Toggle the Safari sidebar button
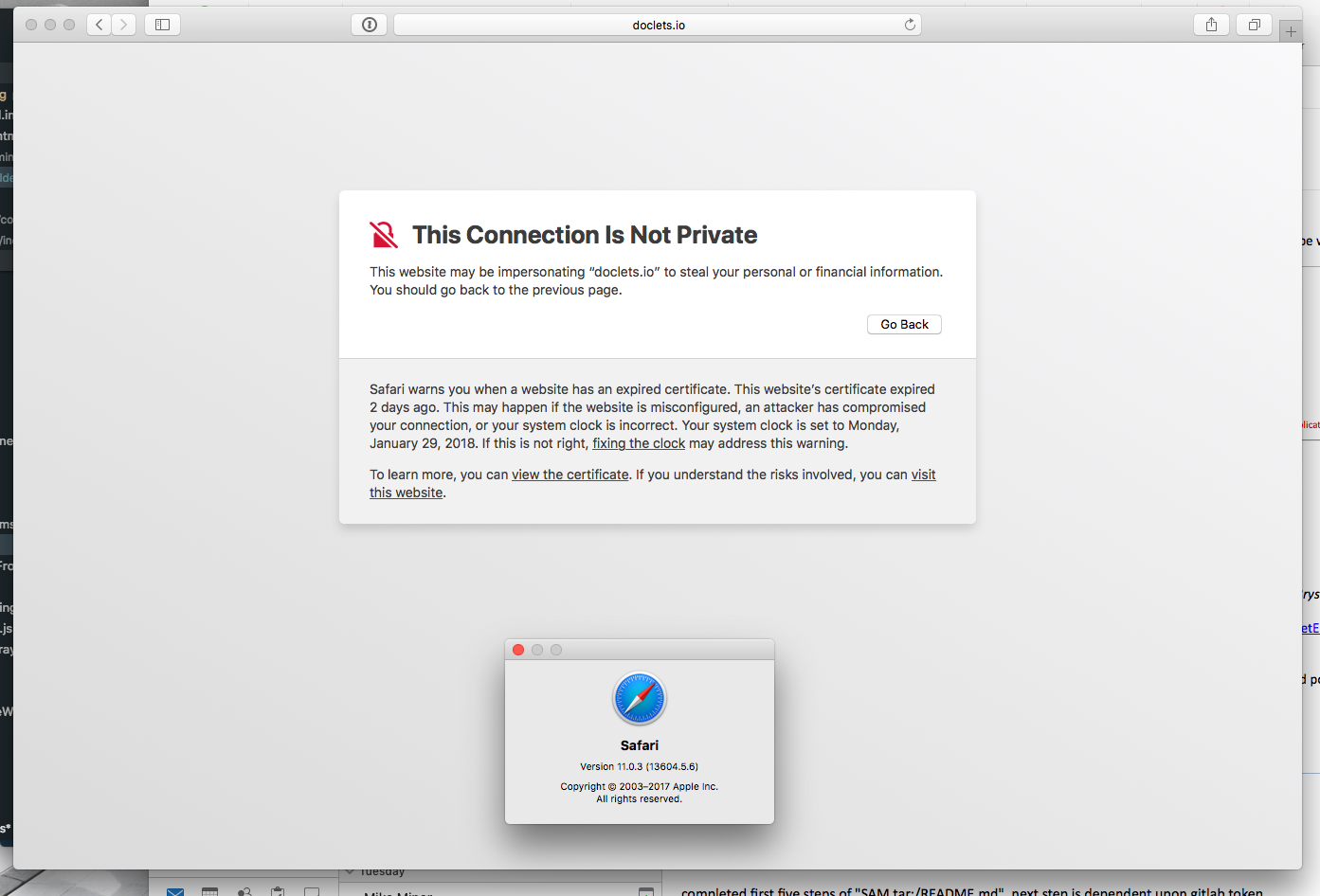Image resolution: width=1320 pixels, height=896 pixels. pos(162,25)
